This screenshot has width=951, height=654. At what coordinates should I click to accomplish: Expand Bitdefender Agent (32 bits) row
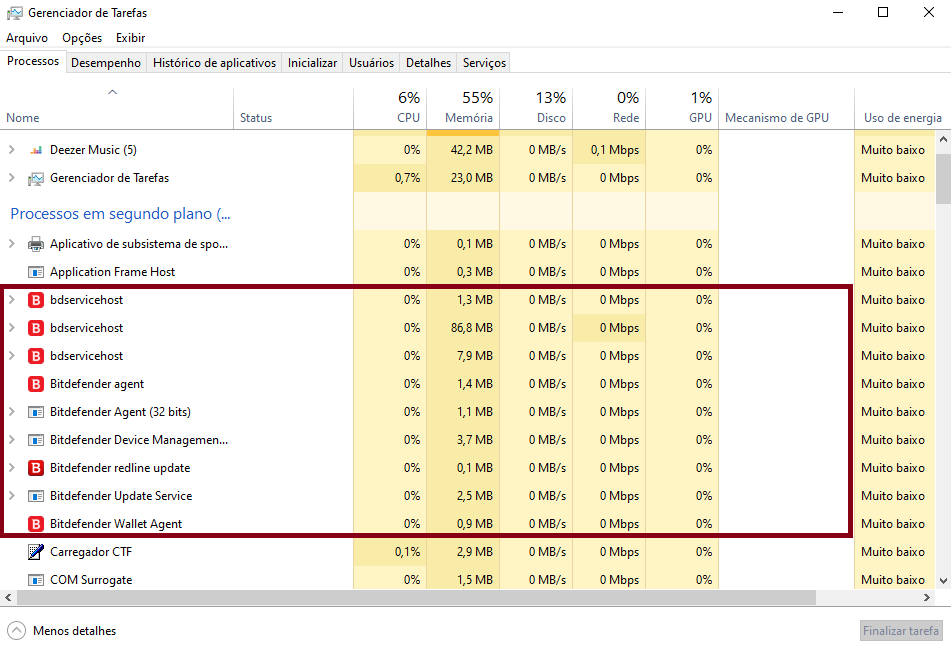pos(12,412)
